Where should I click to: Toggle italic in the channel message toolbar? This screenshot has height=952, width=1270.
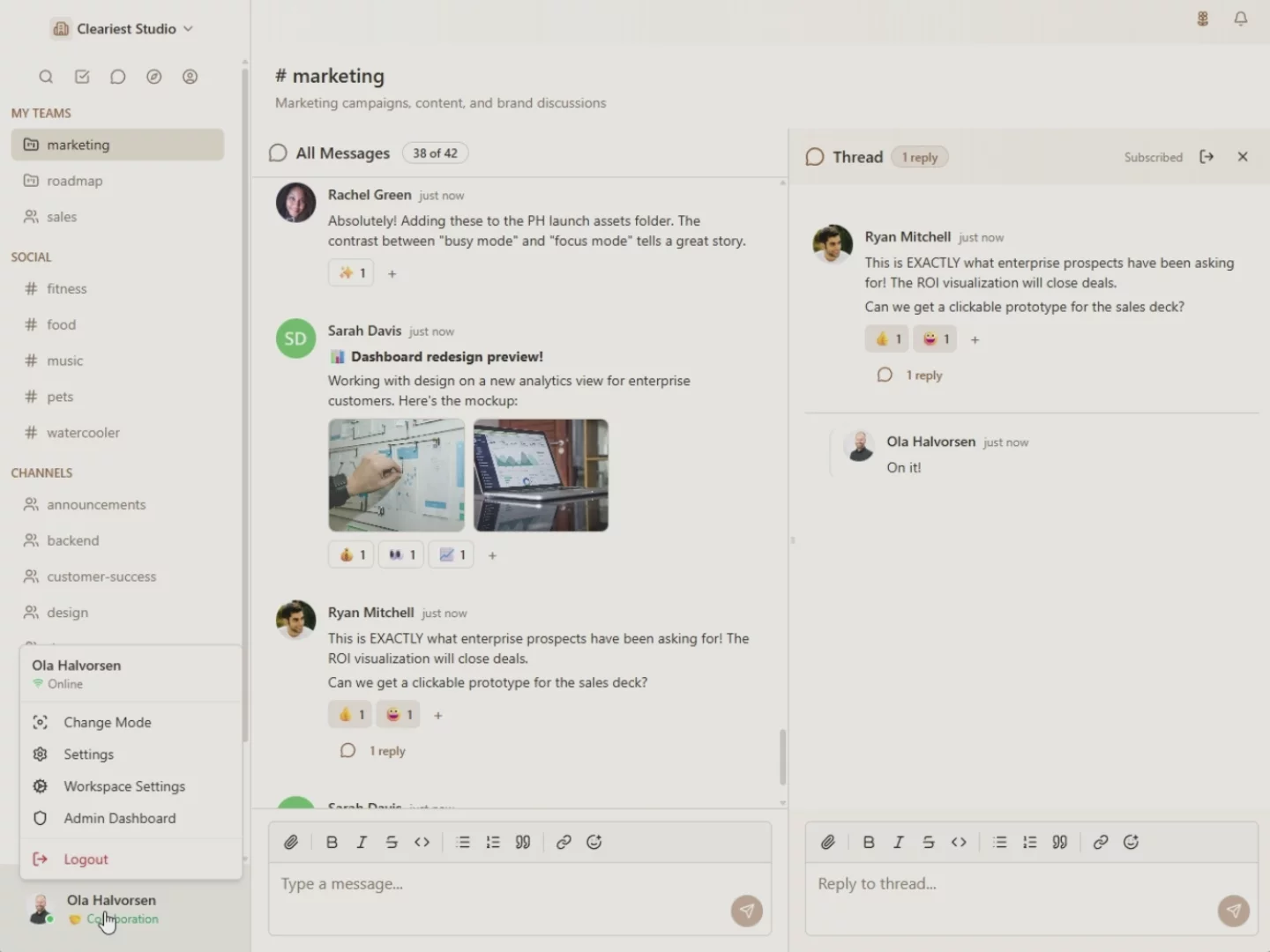[x=362, y=842]
